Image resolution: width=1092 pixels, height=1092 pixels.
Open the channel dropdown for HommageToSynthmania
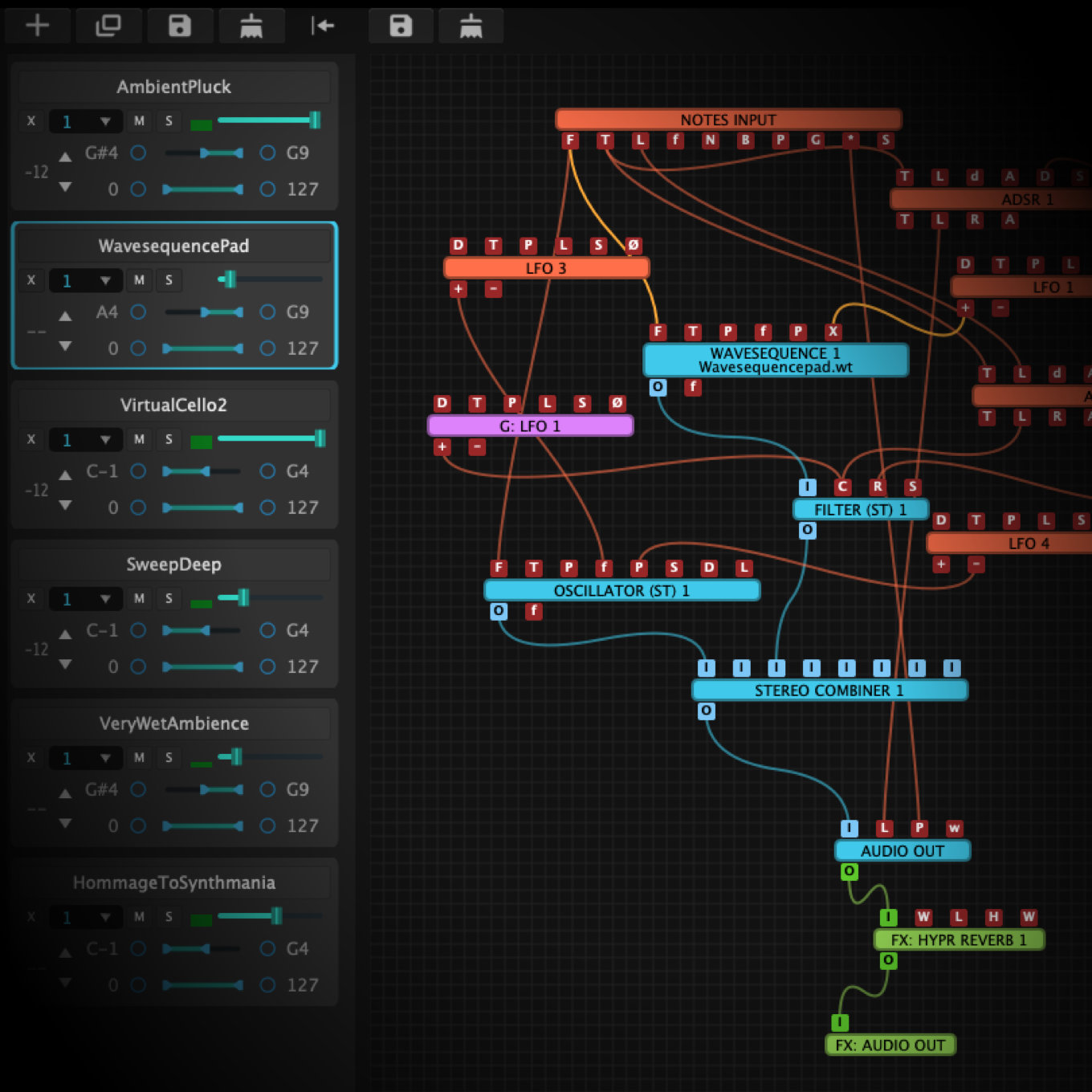point(86,916)
